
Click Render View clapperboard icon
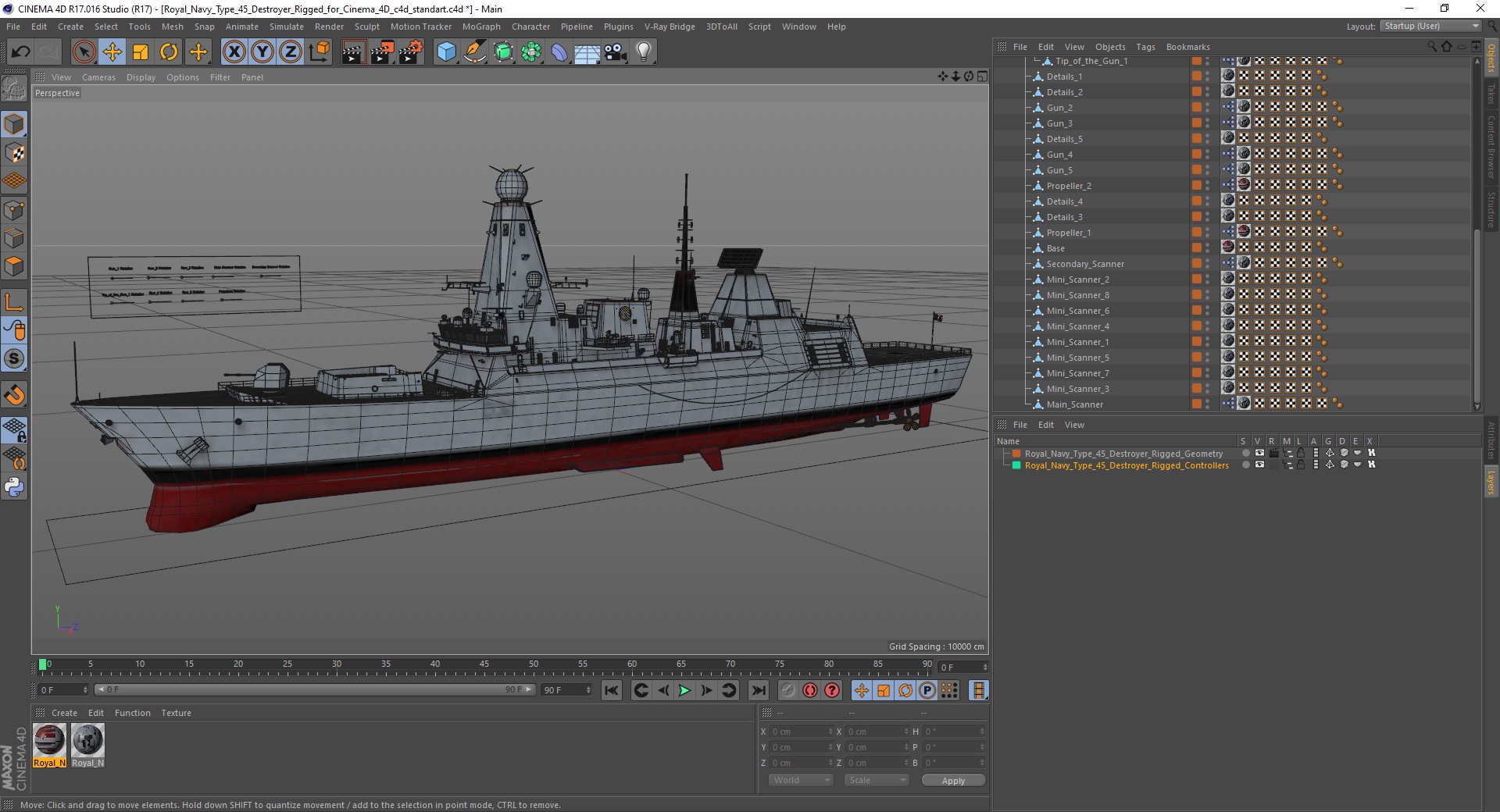tap(353, 52)
